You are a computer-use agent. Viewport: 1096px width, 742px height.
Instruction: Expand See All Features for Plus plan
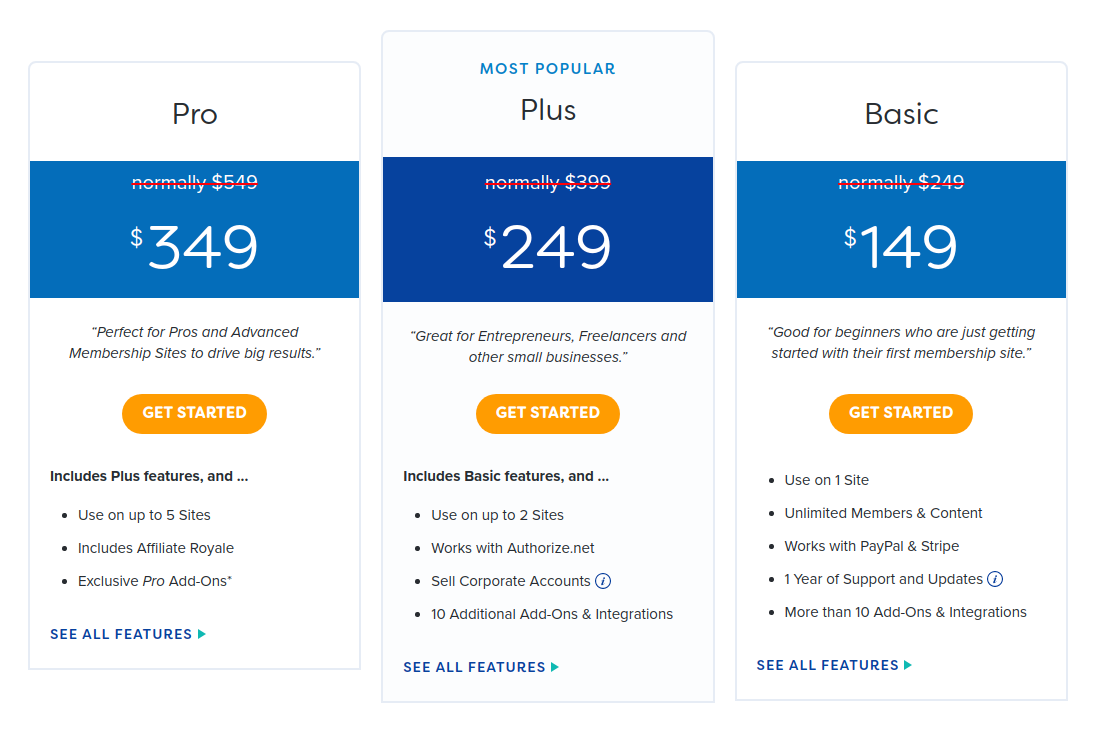tap(481, 667)
